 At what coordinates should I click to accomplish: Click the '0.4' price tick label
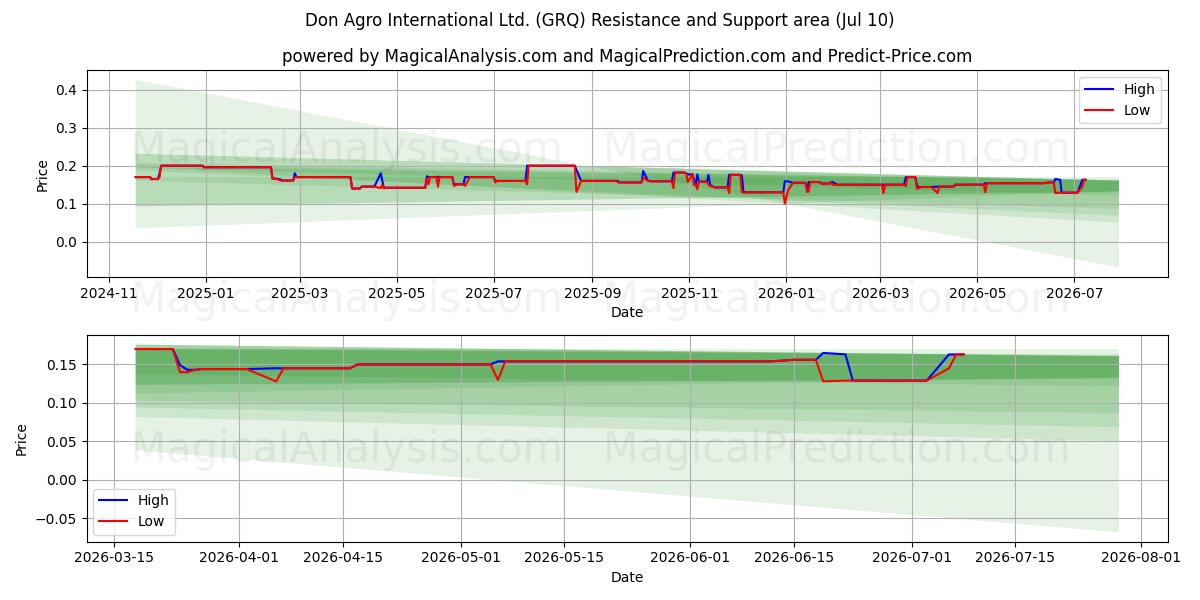pos(67,90)
